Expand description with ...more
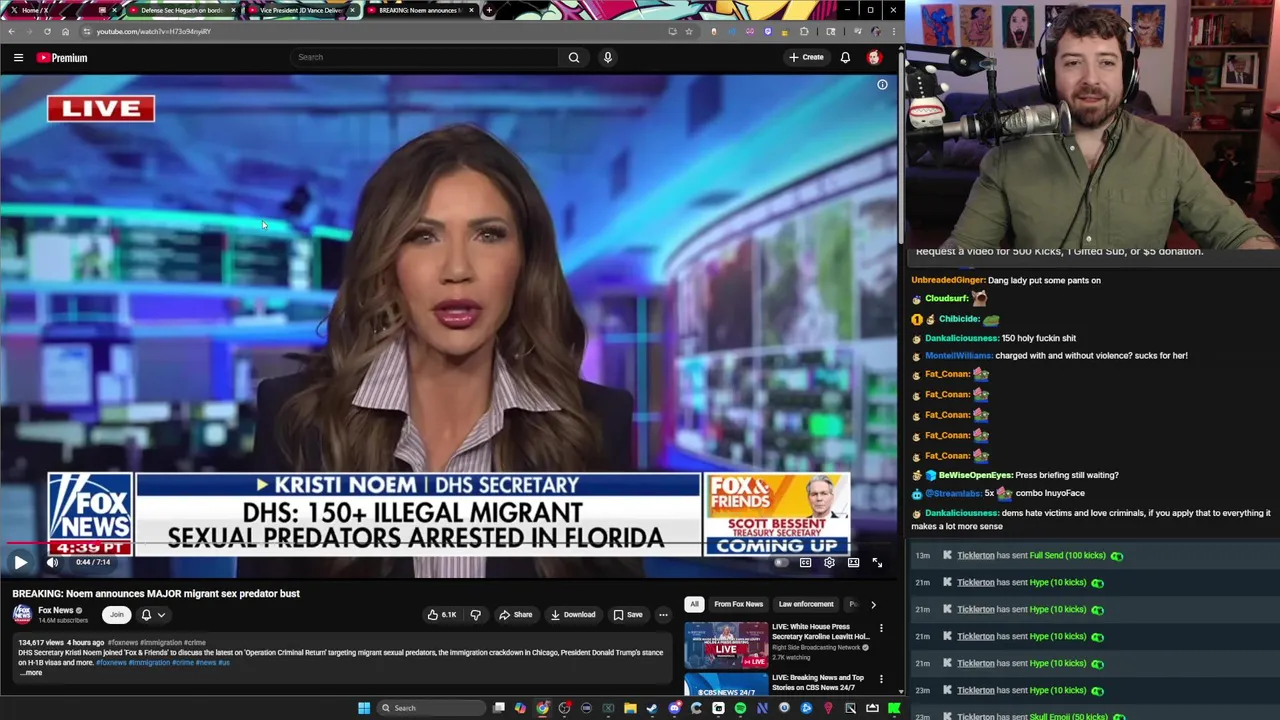Image resolution: width=1280 pixels, height=720 pixels. (x=31, y=673)
